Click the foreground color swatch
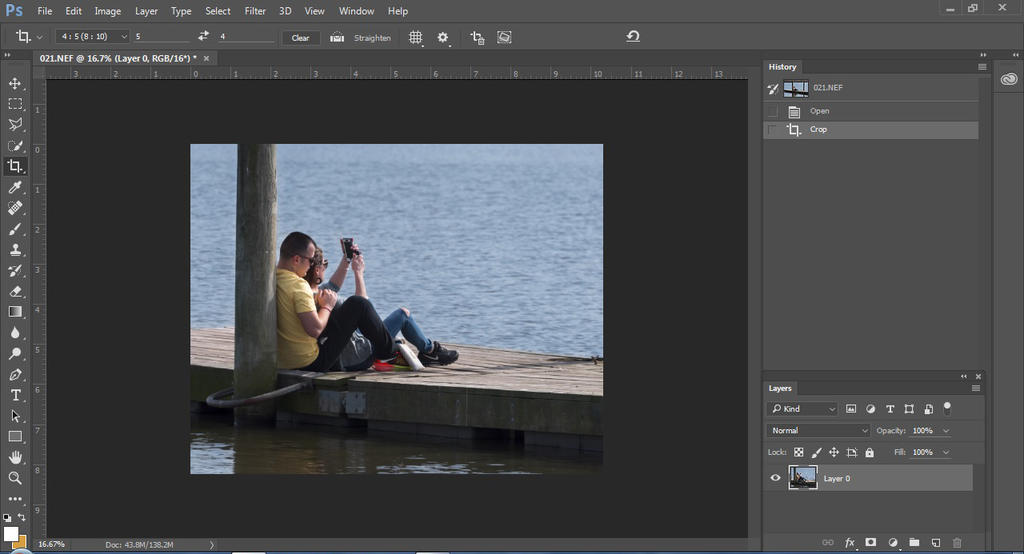1024x554 pixels. (x=10, y=534)
